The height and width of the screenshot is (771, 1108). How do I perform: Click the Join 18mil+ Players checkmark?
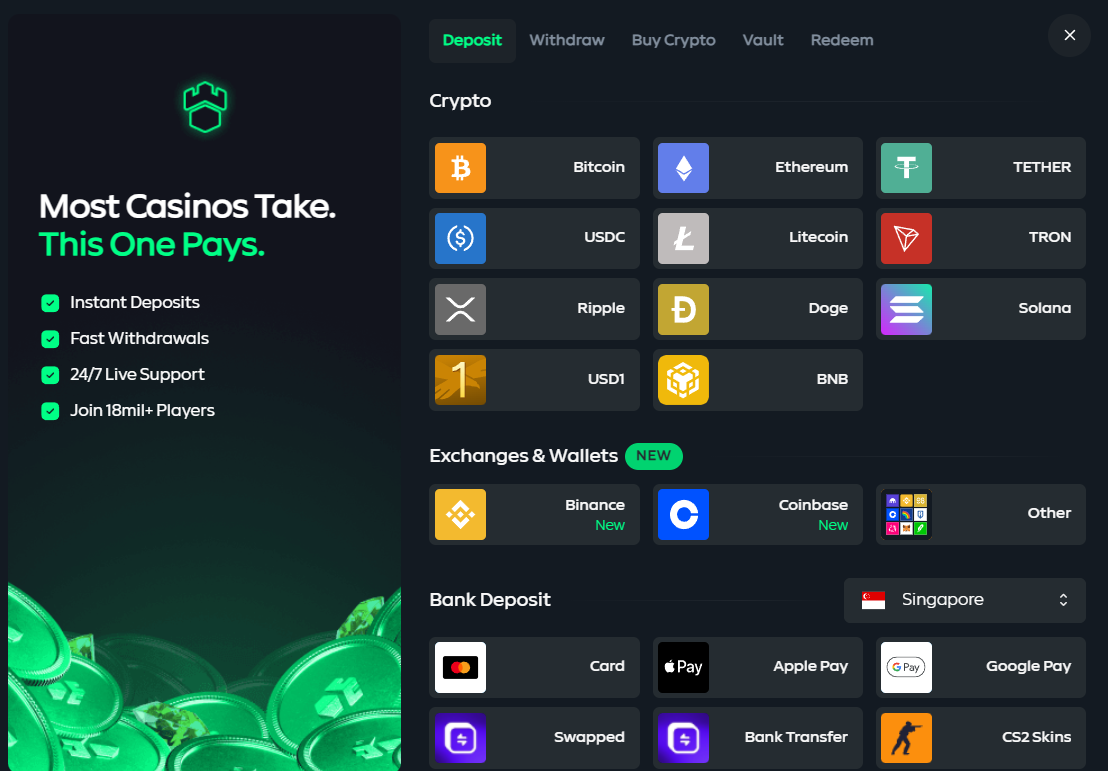click(x=50, y=411)
